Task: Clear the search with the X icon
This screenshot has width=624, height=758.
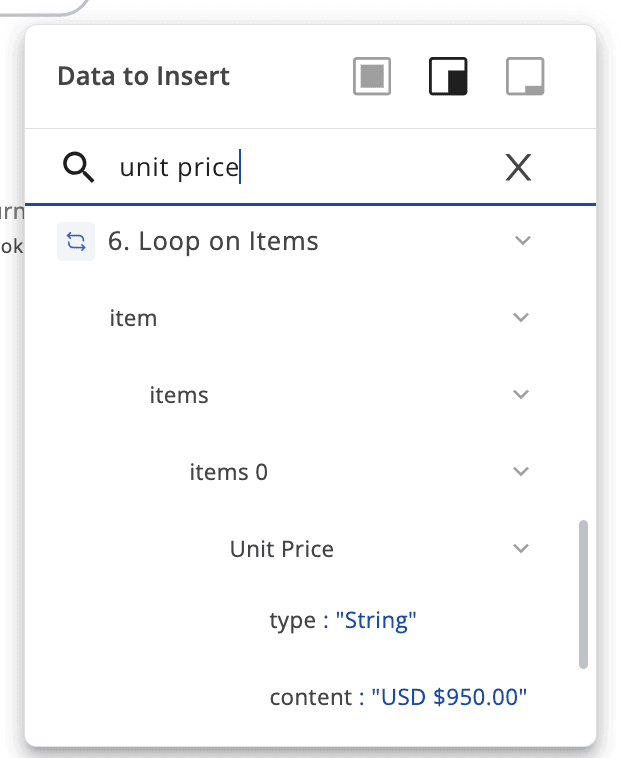Action: (518, 167)
